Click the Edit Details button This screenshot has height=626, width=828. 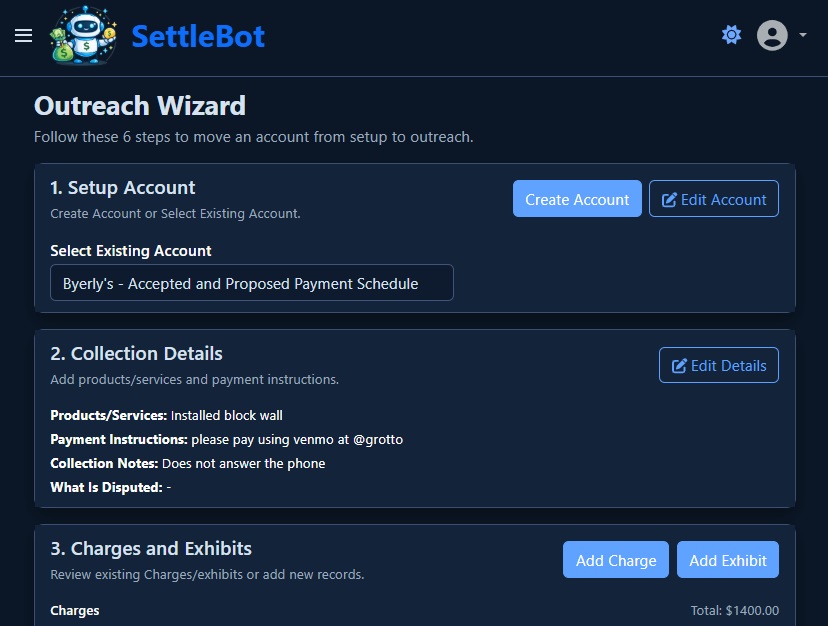718,365
